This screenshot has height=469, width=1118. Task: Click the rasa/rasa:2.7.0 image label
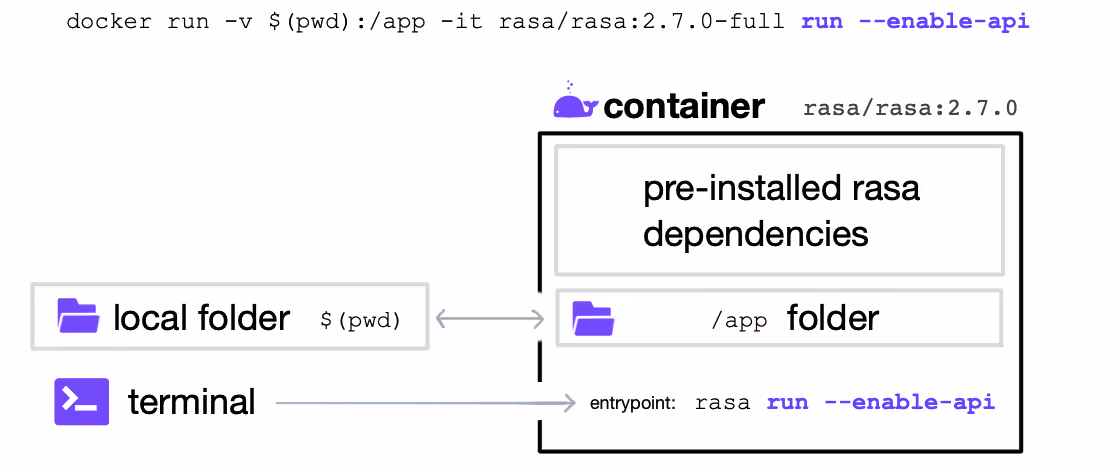[910, 109]
